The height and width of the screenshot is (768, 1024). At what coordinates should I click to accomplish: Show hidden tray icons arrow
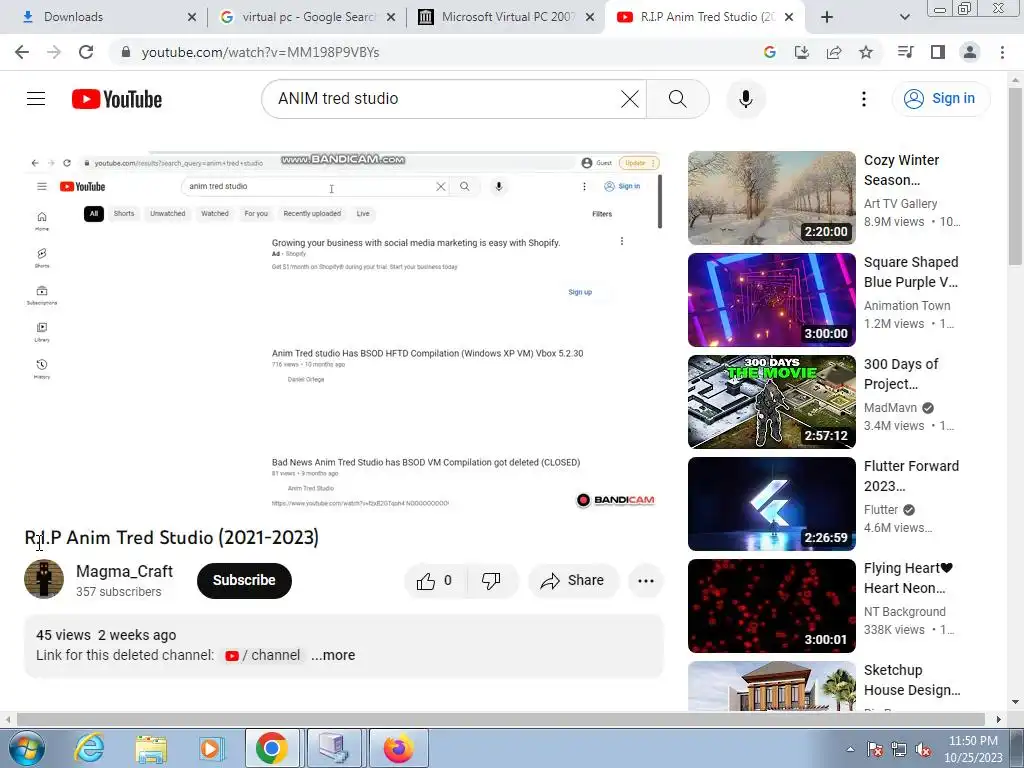(x=850, y=749)
